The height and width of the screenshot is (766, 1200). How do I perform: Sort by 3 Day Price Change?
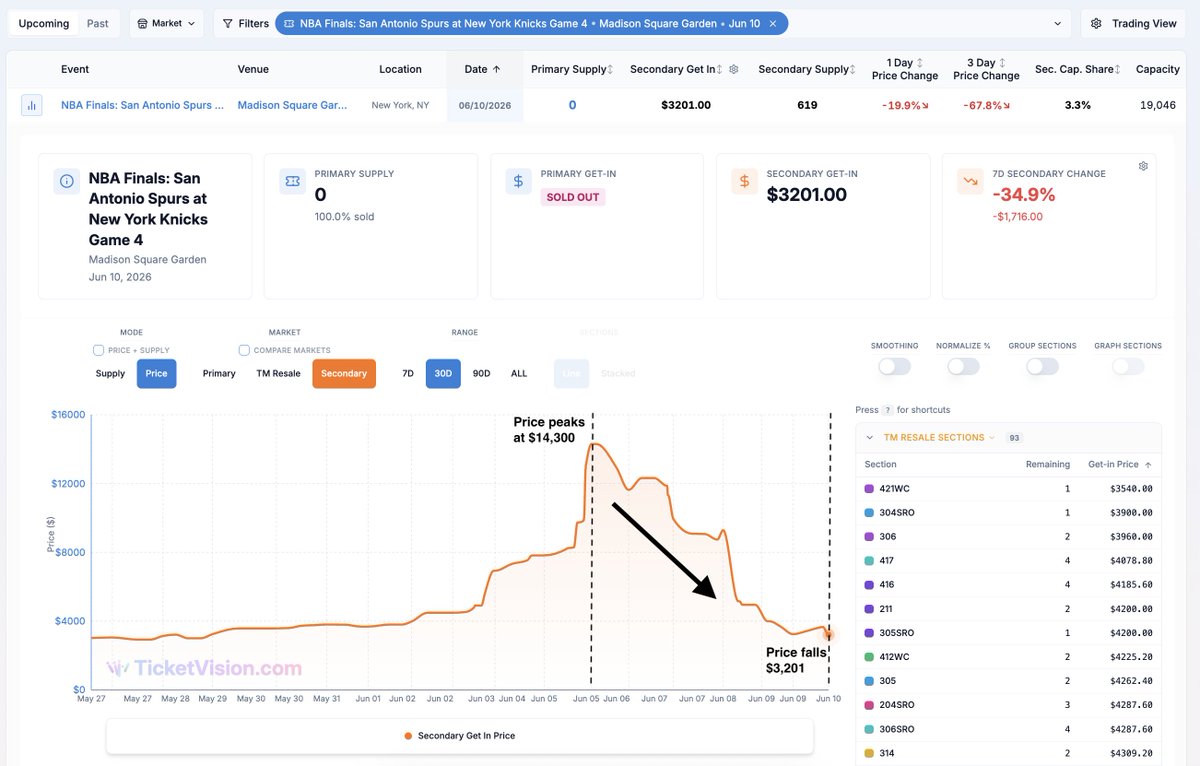point(1003,63)
